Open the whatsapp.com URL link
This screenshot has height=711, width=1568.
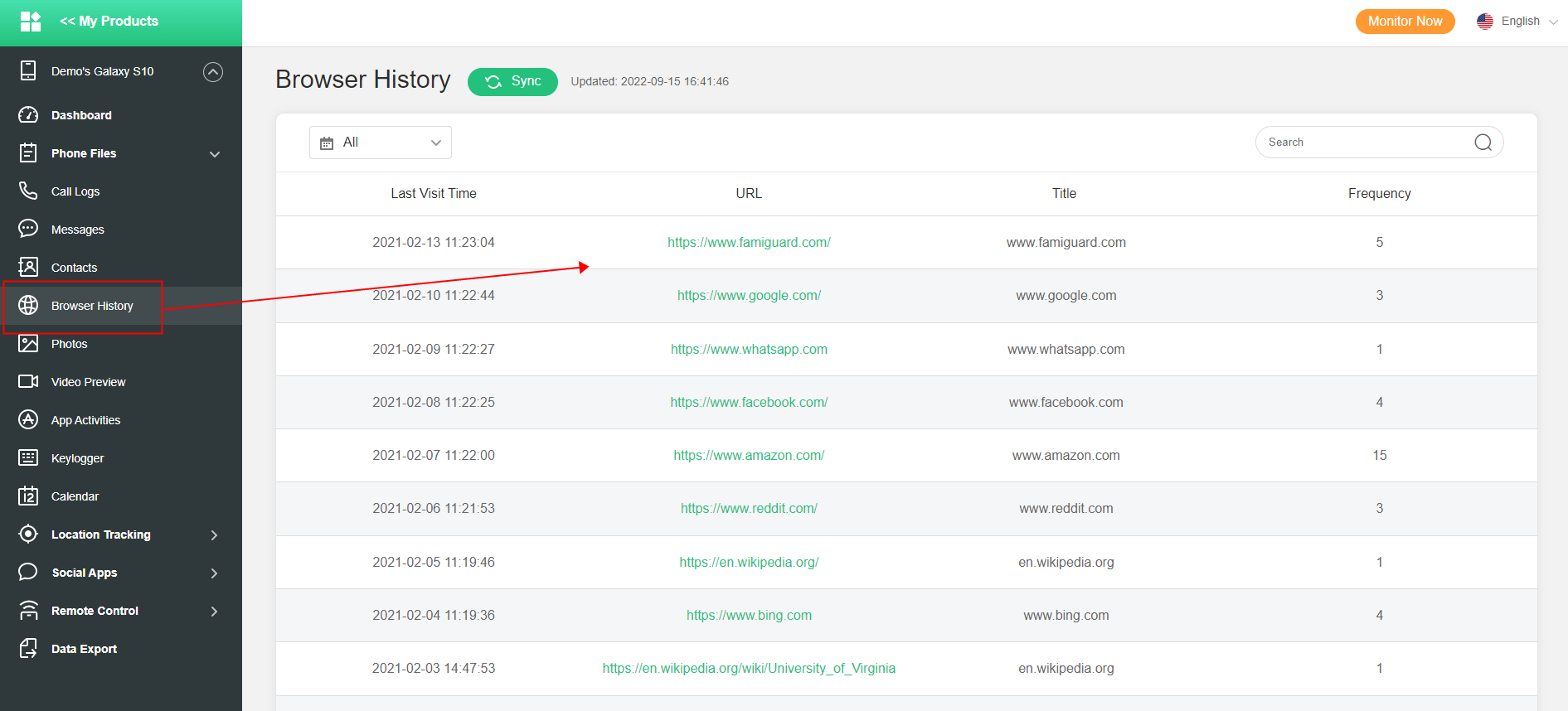click(x=749, y=349)
